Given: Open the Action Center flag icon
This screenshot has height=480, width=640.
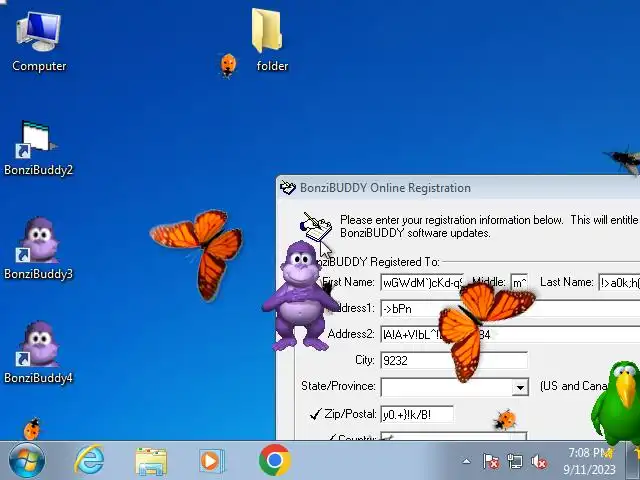Looking at the screenshot, I should (x=491, y=462).
